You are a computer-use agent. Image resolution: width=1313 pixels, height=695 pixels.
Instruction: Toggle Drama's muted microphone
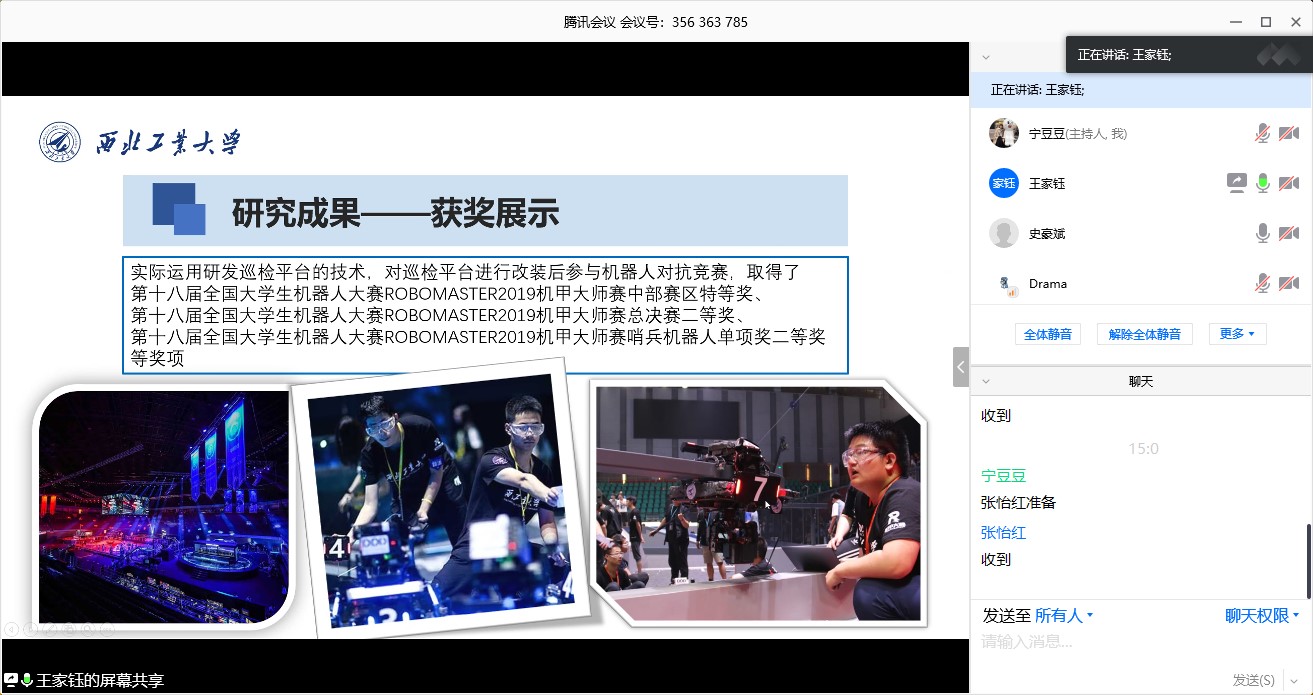tap(1263, 284)
